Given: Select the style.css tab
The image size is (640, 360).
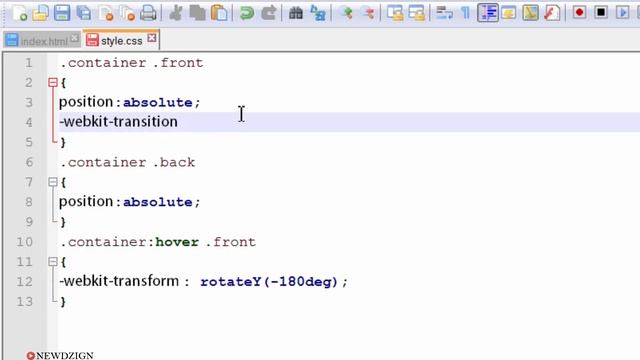Looking at the screenshot, I should (x=122, y=41).
